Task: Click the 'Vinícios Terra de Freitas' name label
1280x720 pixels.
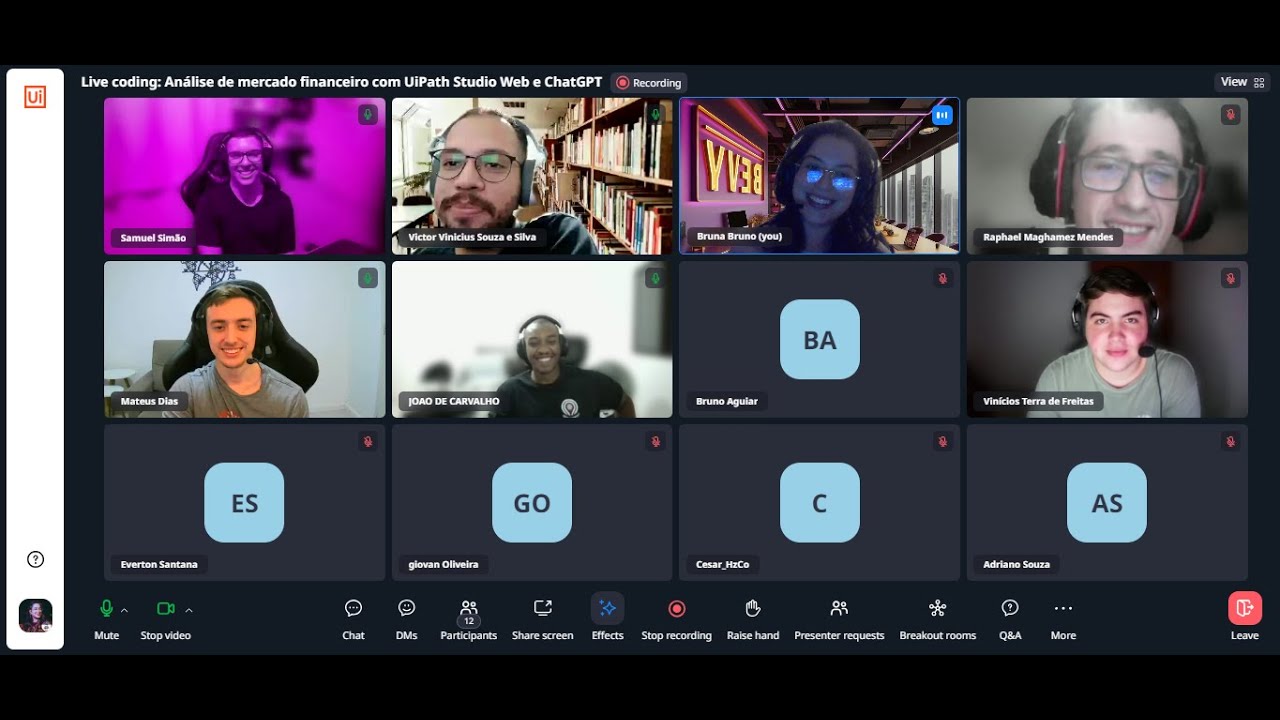Action: click(1038, 401)
